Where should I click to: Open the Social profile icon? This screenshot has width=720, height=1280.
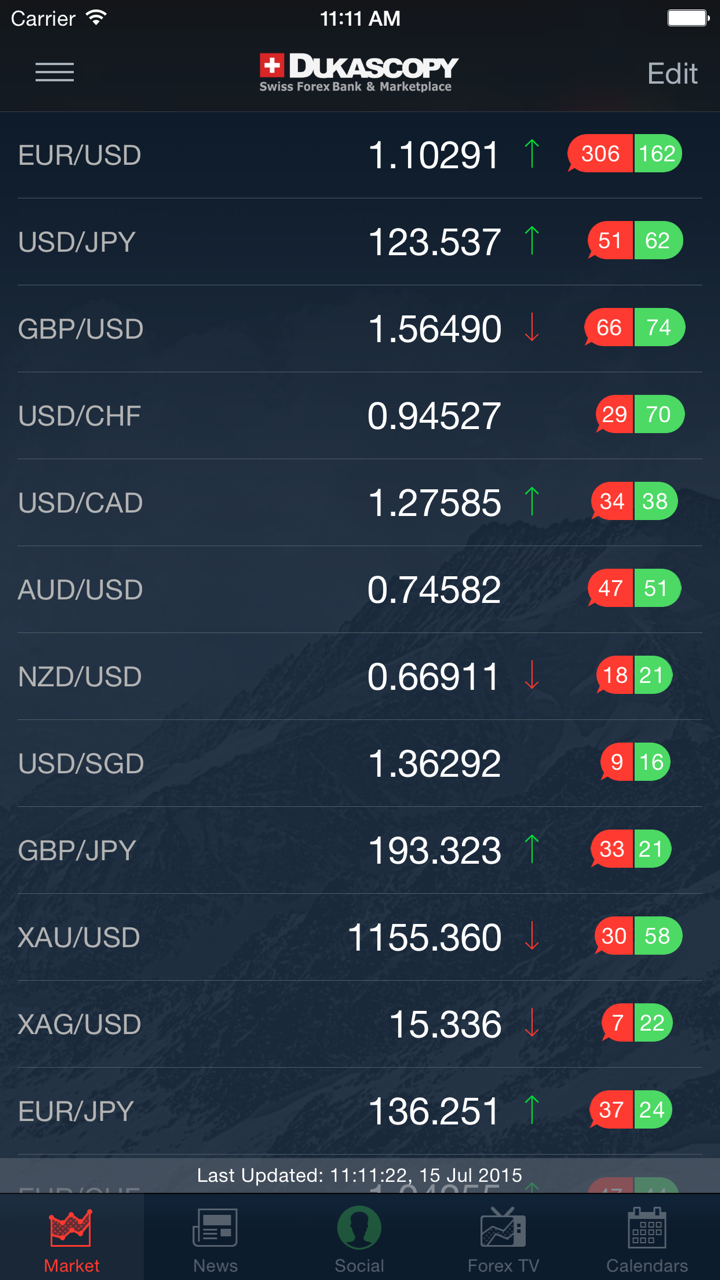point(359,1228)
